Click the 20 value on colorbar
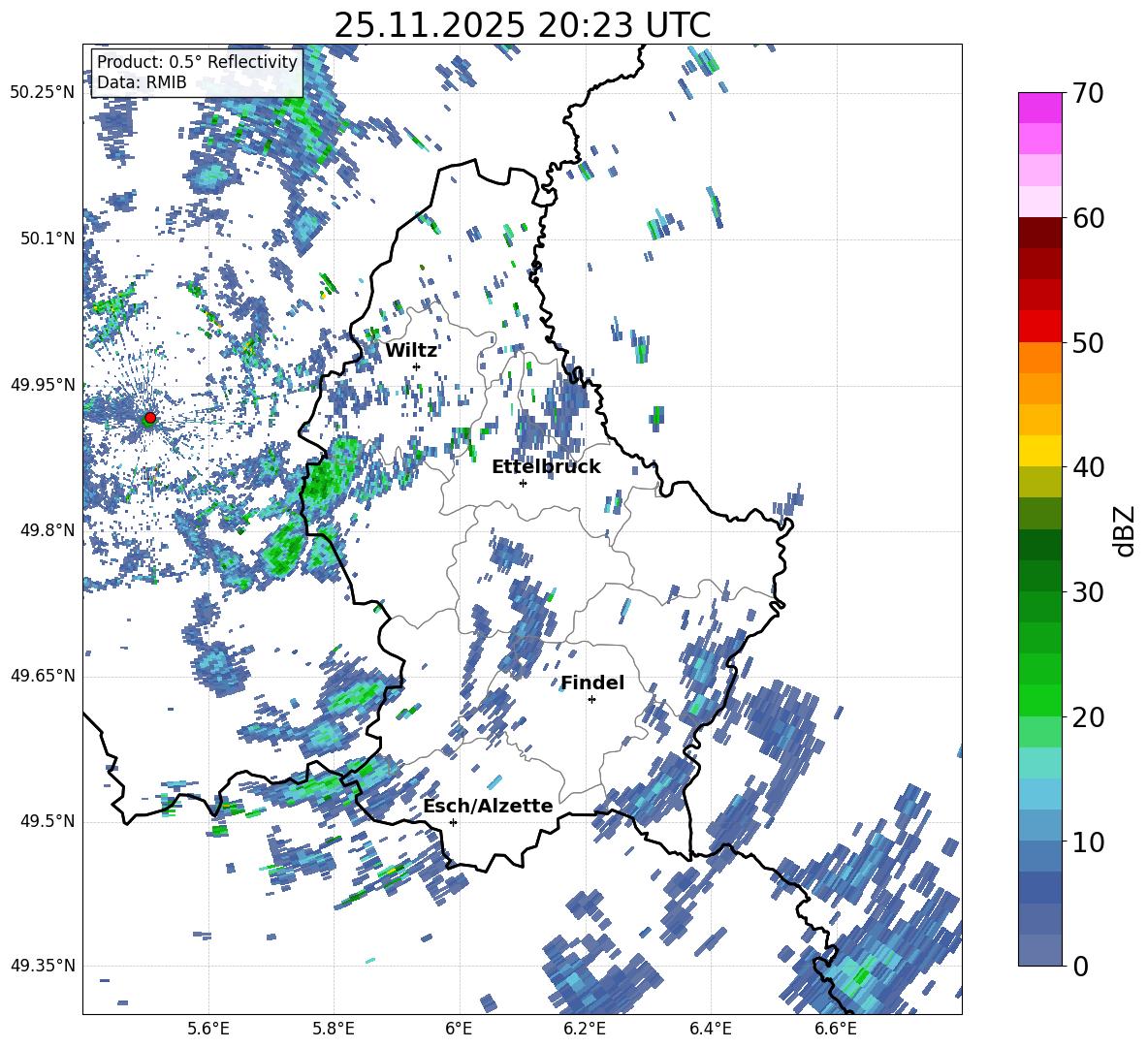1148x1048 pixels. (x=1088, y=717)
